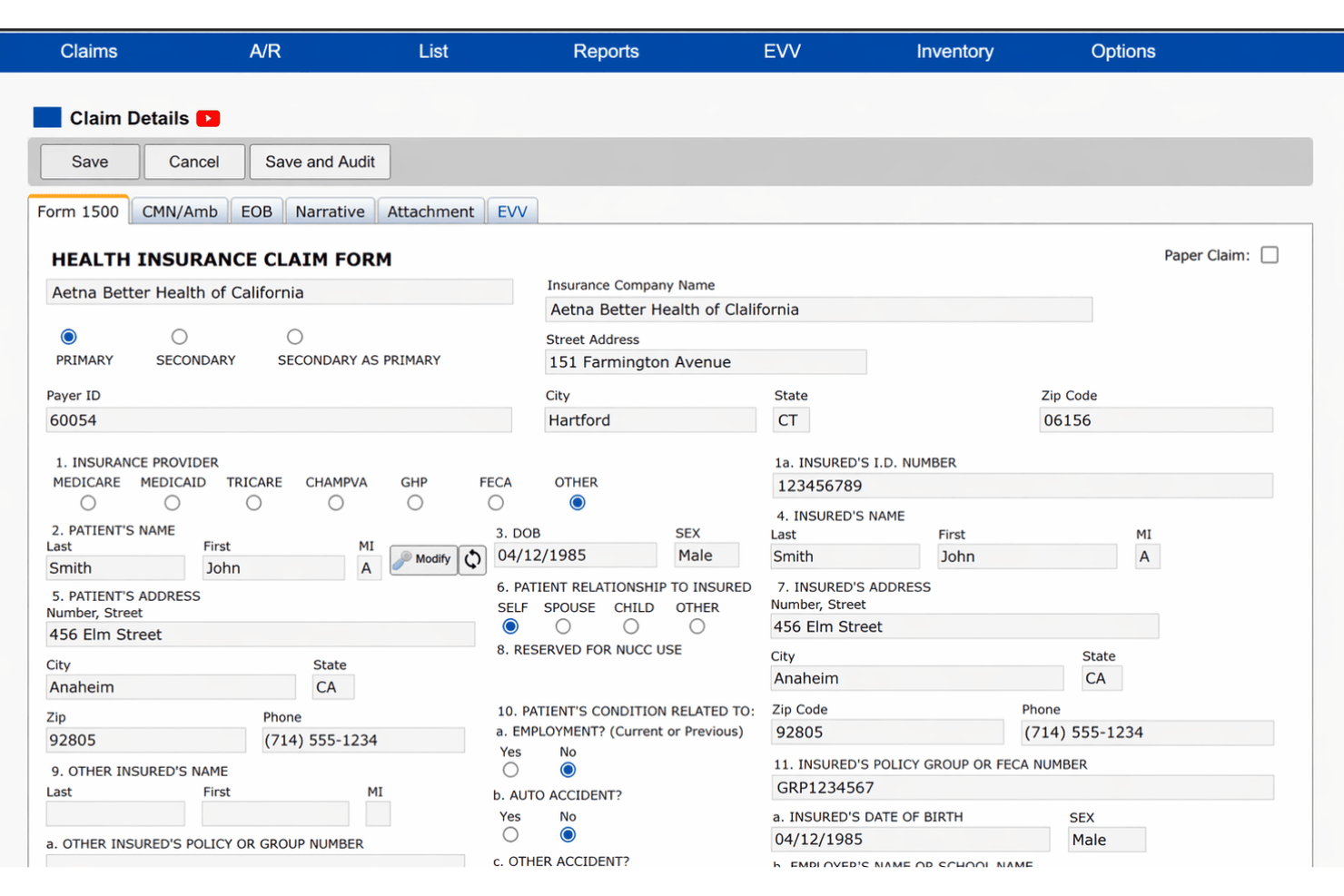This screenshot has width=1344, height=896.
Task: Select CHAMPVA insurance provider
Action: (x=336, y=503)
